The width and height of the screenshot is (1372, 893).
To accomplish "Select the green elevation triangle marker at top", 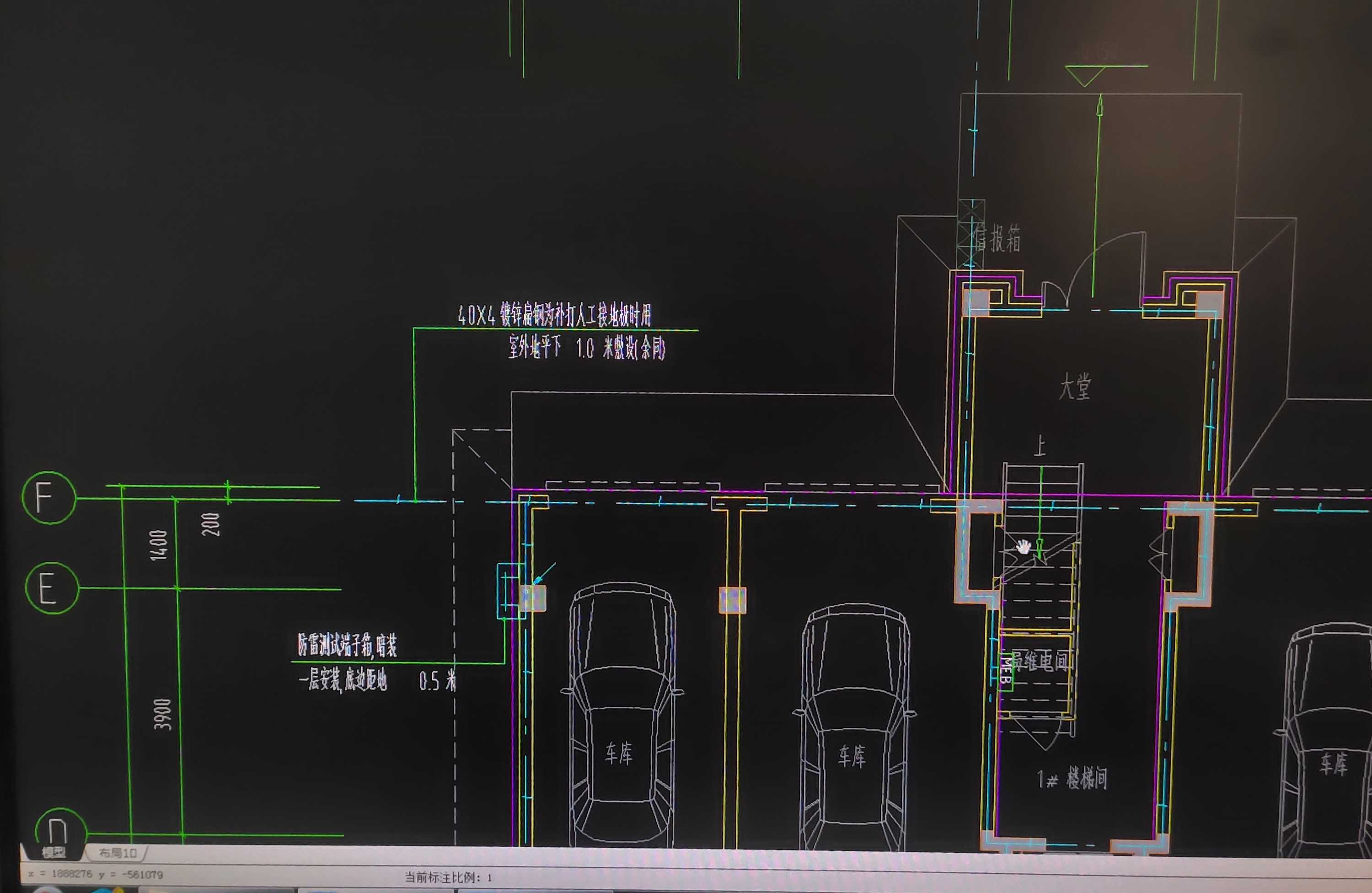I will click(x=1084, y=75).
